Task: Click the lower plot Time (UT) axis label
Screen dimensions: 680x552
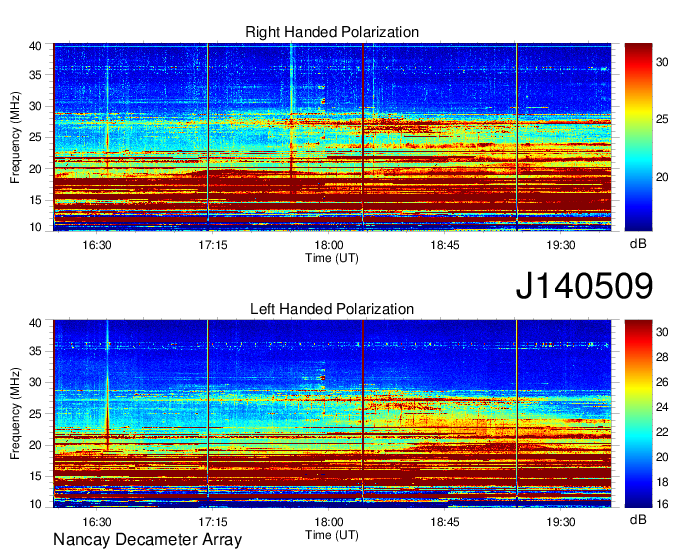Action: click(332, 535)
